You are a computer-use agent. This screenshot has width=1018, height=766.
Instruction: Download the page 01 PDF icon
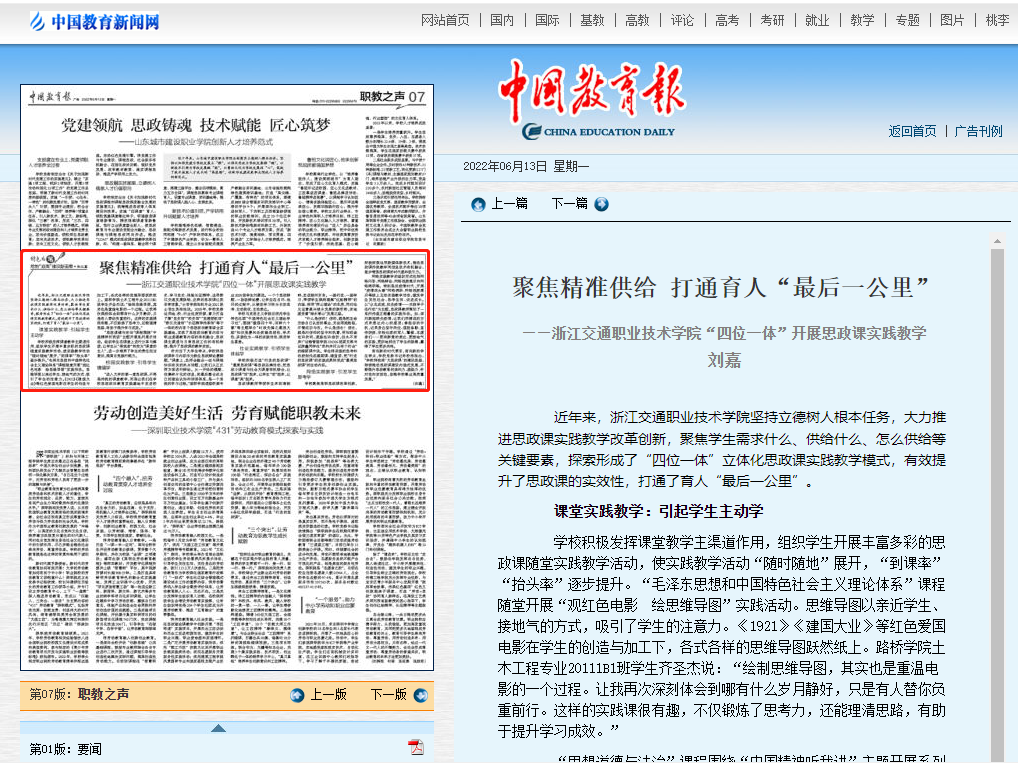(x=416, y=748)
